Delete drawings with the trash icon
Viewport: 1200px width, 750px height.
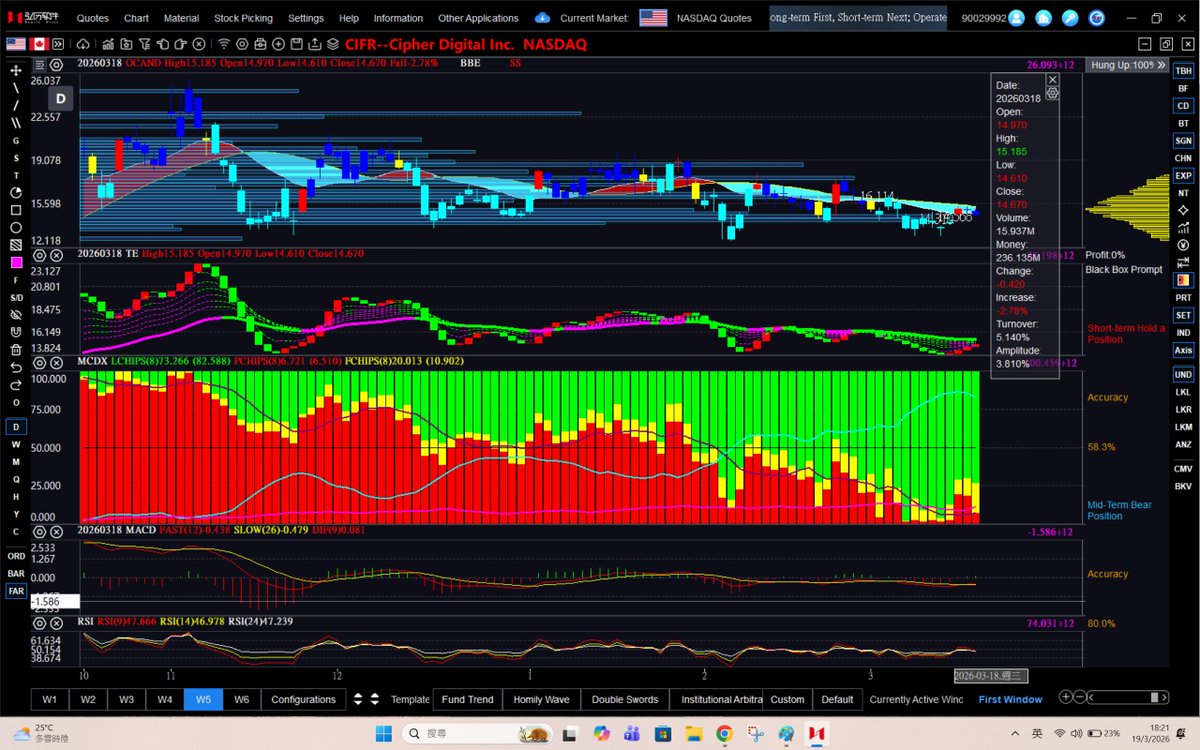pos(16,349)
